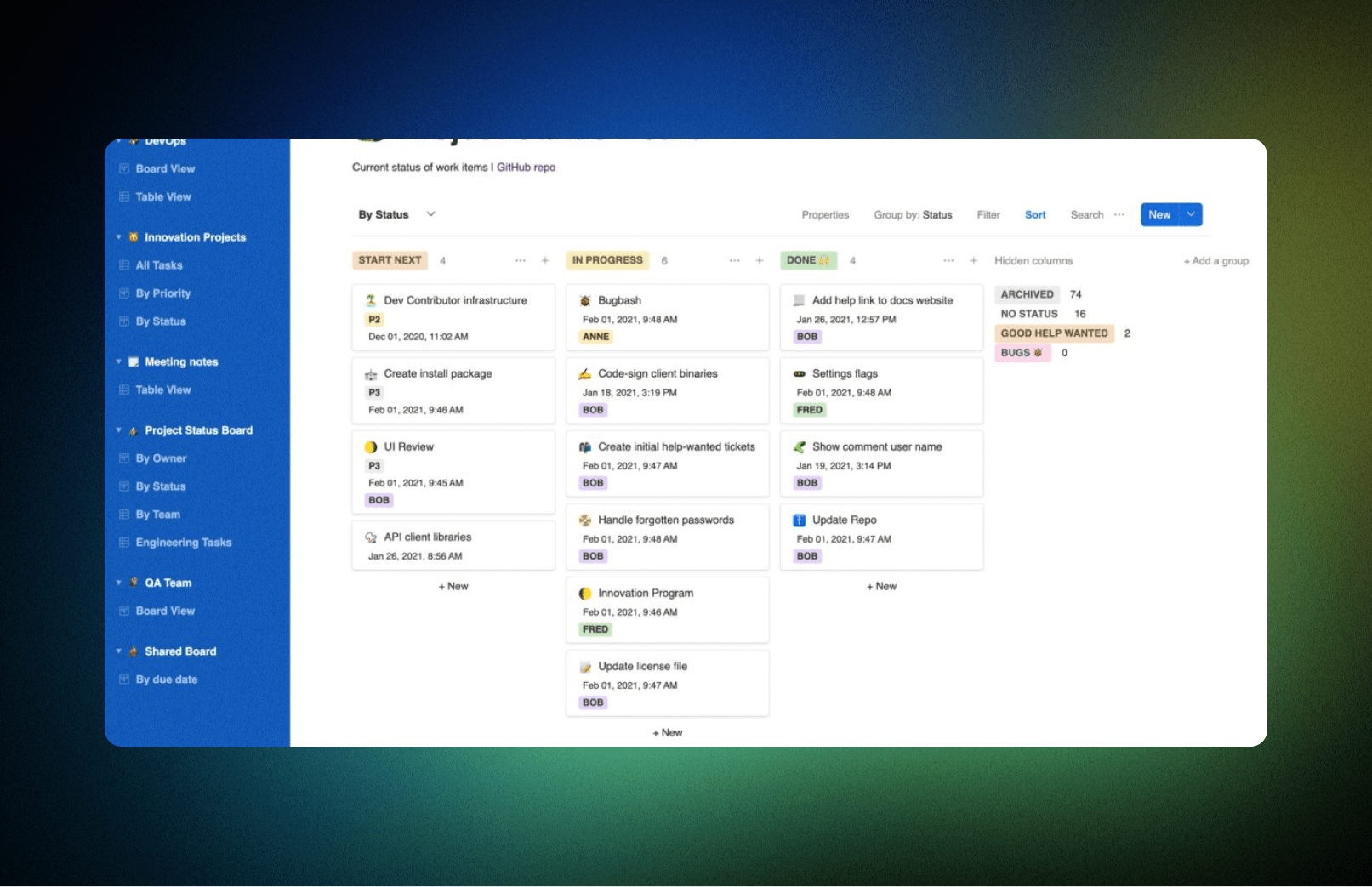1372x887 pixels.
Task: Open options menu for DONE column
Action: pyautogui.click(x=948, y=260)
